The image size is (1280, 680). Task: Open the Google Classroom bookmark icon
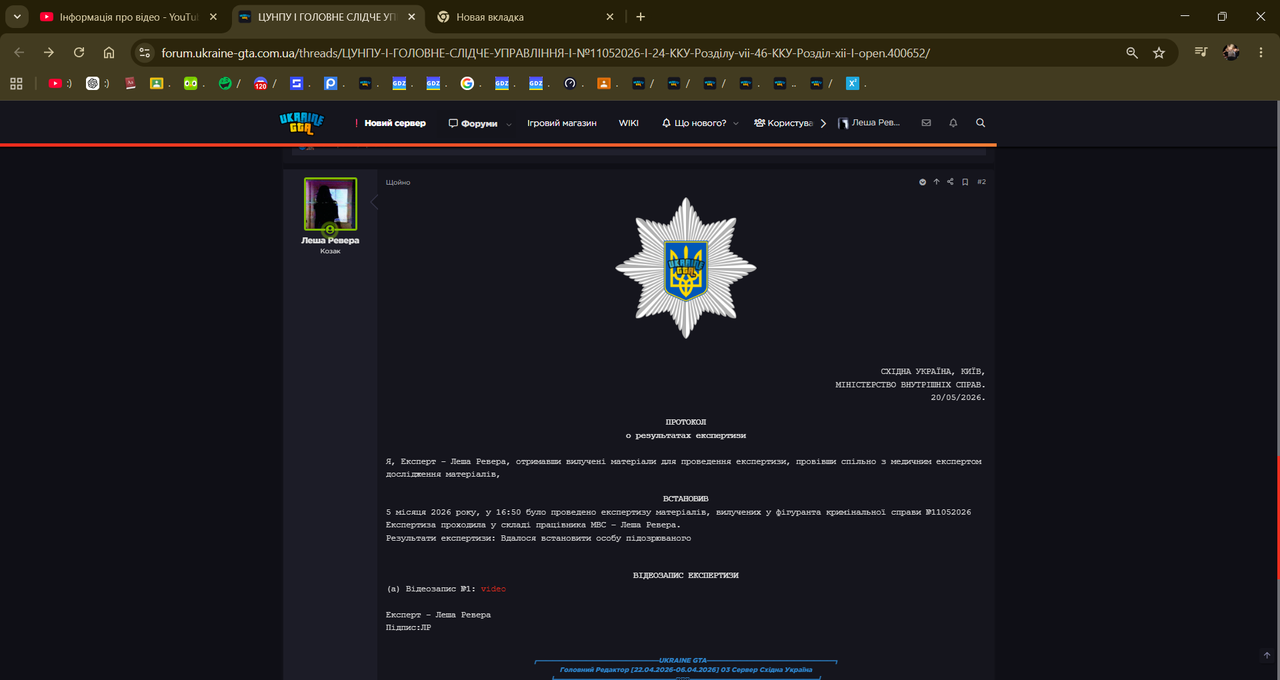[x=156, y=84]
